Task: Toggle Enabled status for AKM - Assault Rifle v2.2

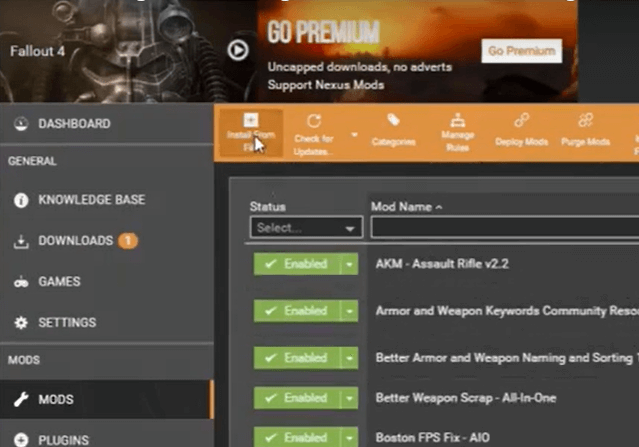Action: (297, 264)
